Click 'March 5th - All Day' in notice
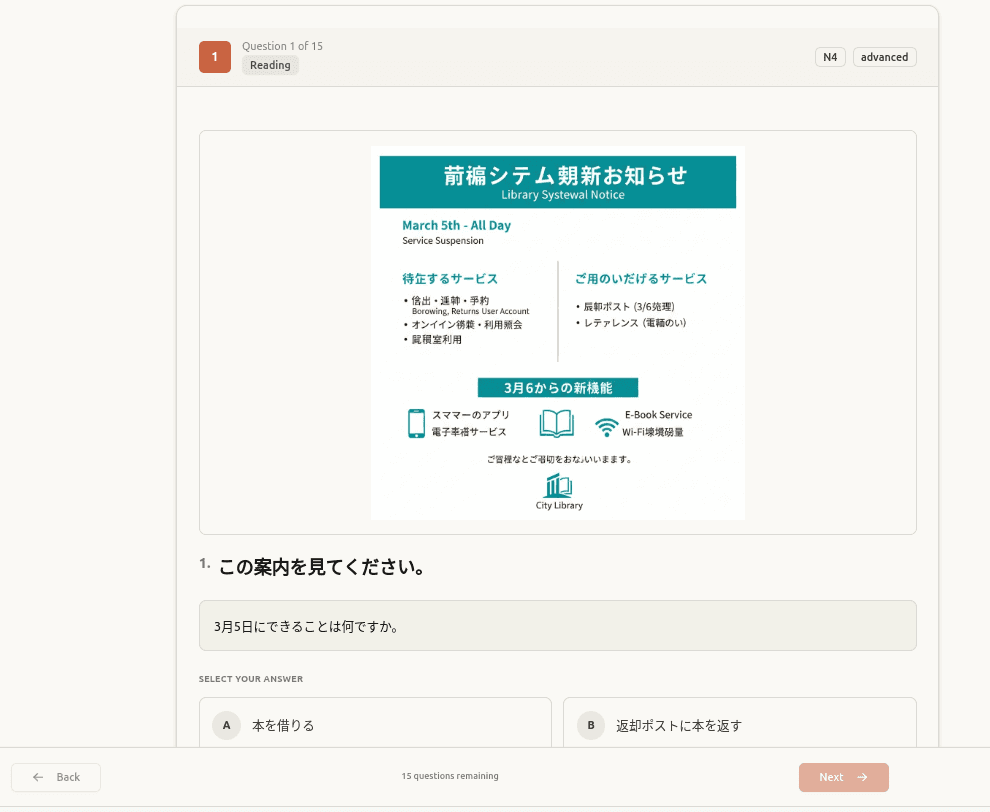The width and height of the screenshot is (990, 812). click(x=456, y=225)
